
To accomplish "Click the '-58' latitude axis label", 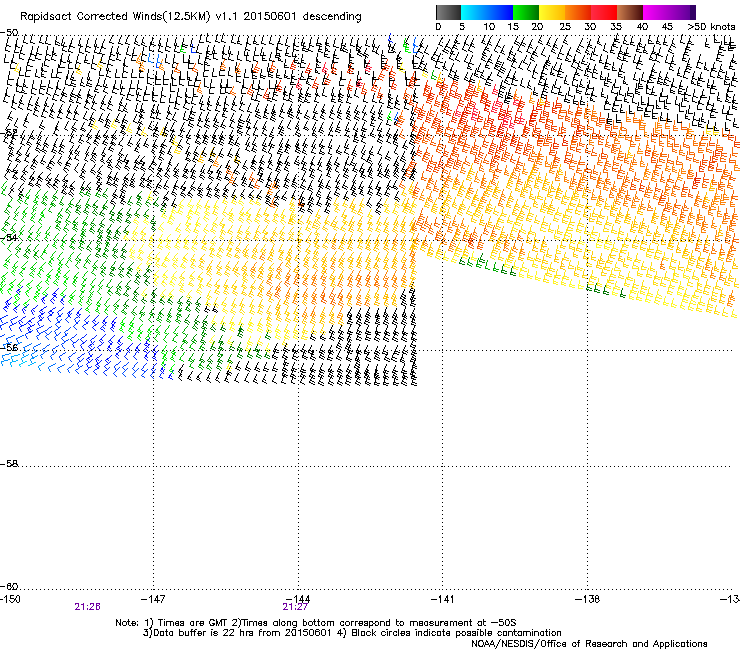I will (x=9, y=464).
